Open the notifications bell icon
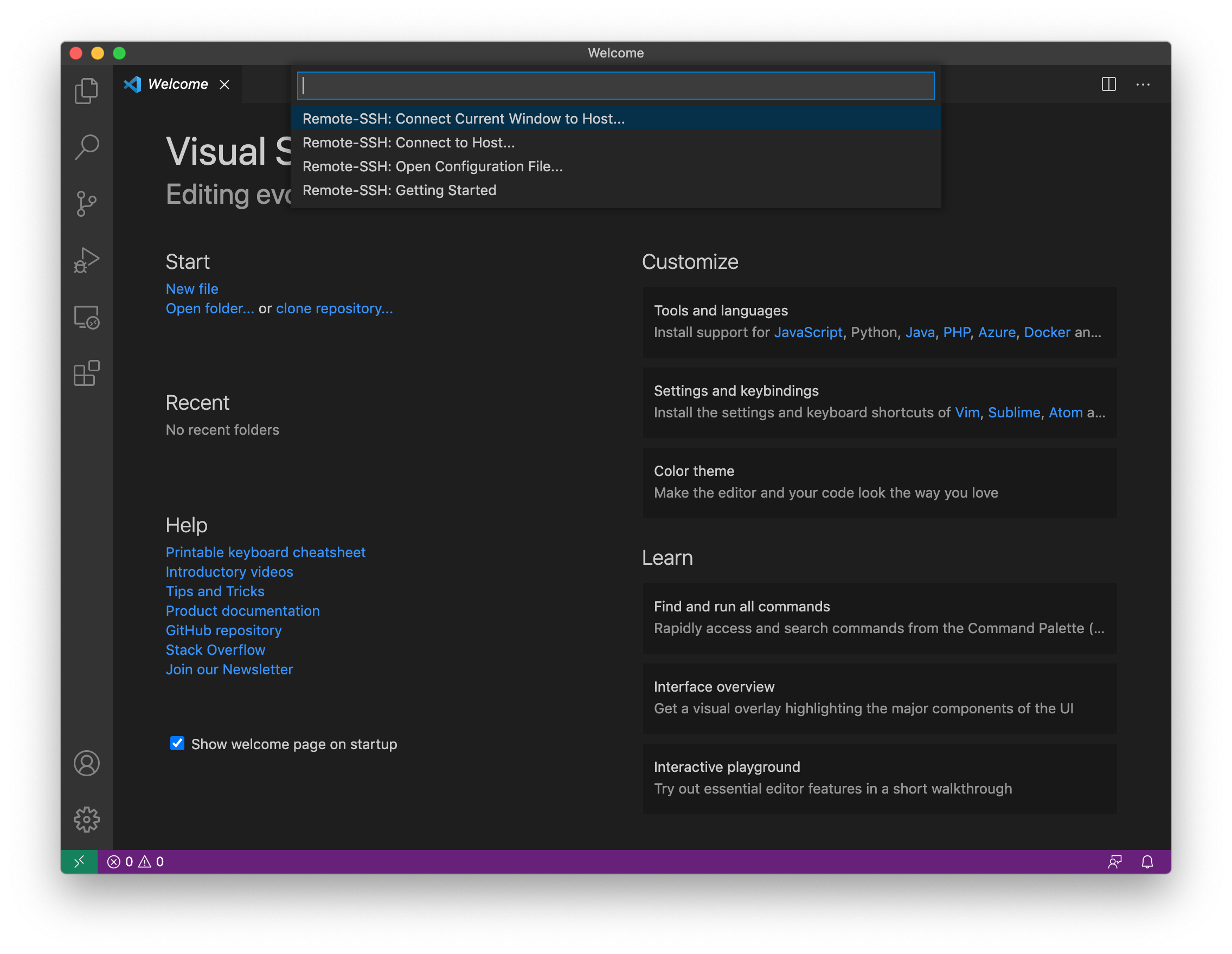The height and width of the screenshot is (954, 1232). (x=1147, y=861)
